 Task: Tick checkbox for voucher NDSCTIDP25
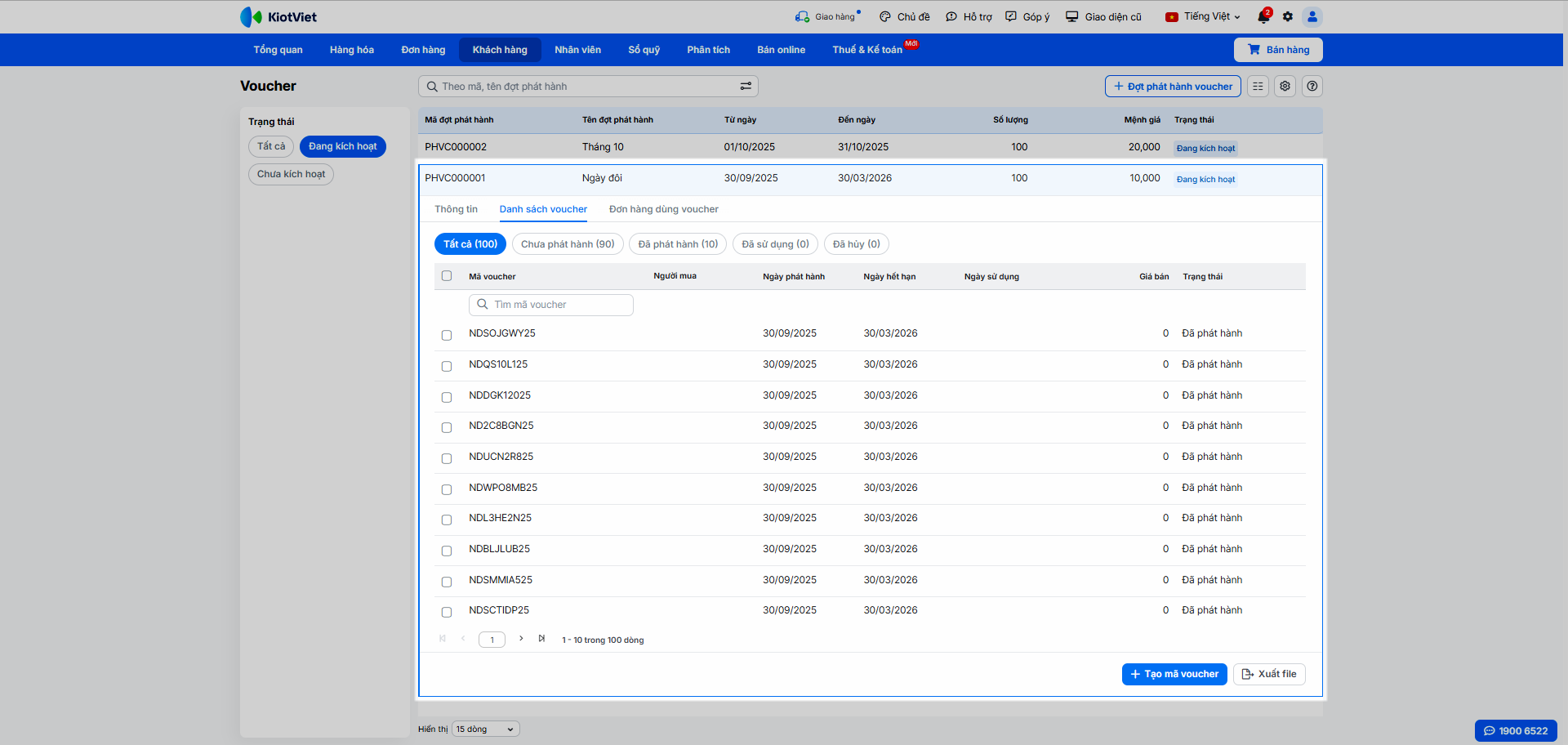point(447,612)
